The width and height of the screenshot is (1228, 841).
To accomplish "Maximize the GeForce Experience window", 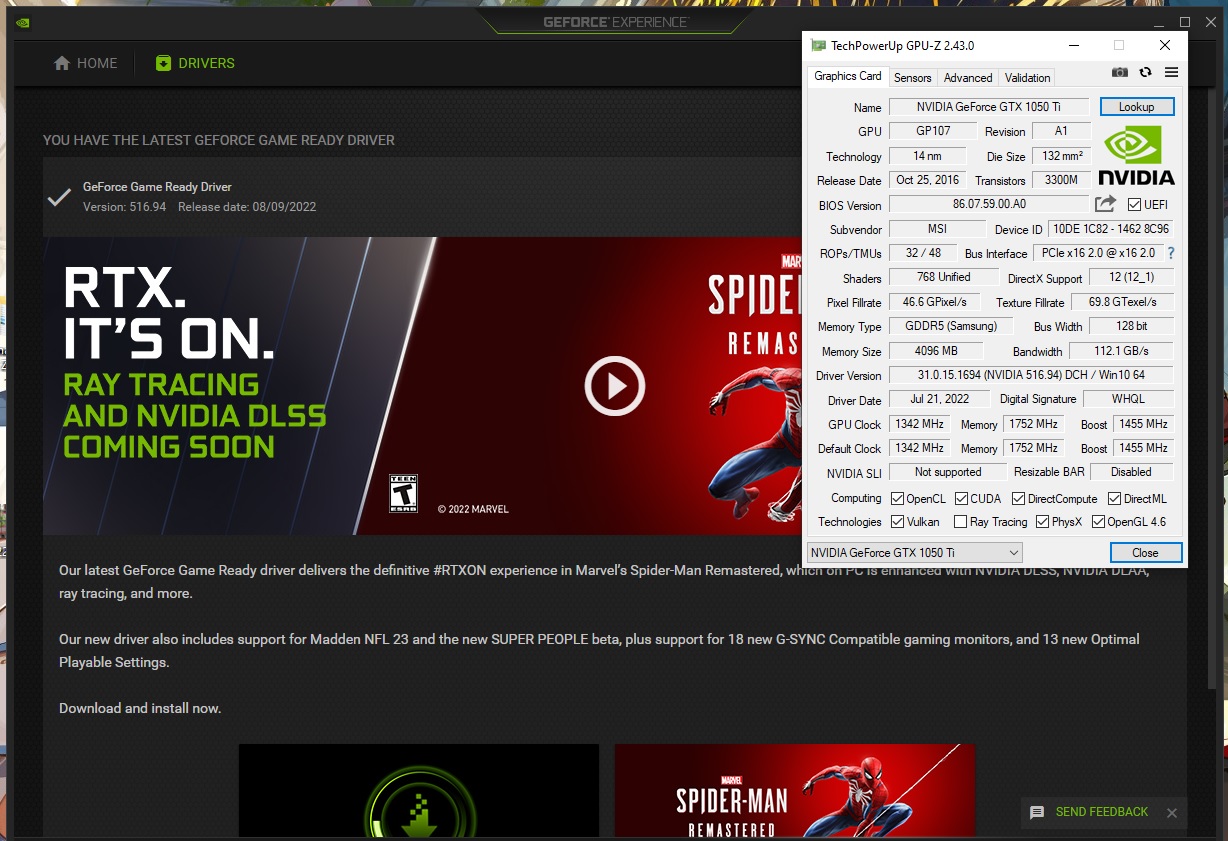I will point(1185,22).
